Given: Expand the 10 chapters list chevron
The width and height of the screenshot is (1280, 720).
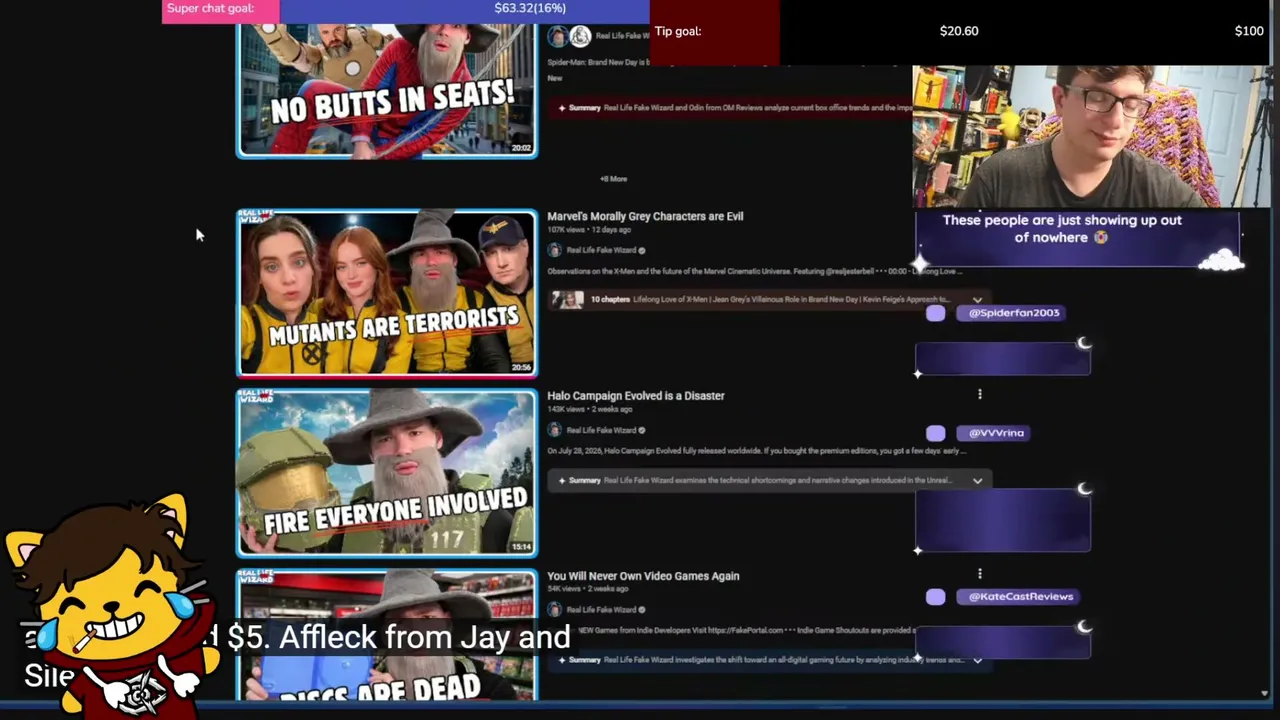Looking at the screenshot, I should pos(977,300).
